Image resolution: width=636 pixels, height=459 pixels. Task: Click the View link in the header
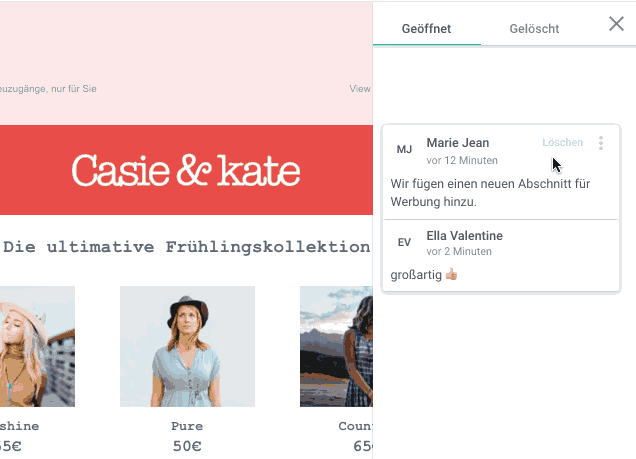360,89
